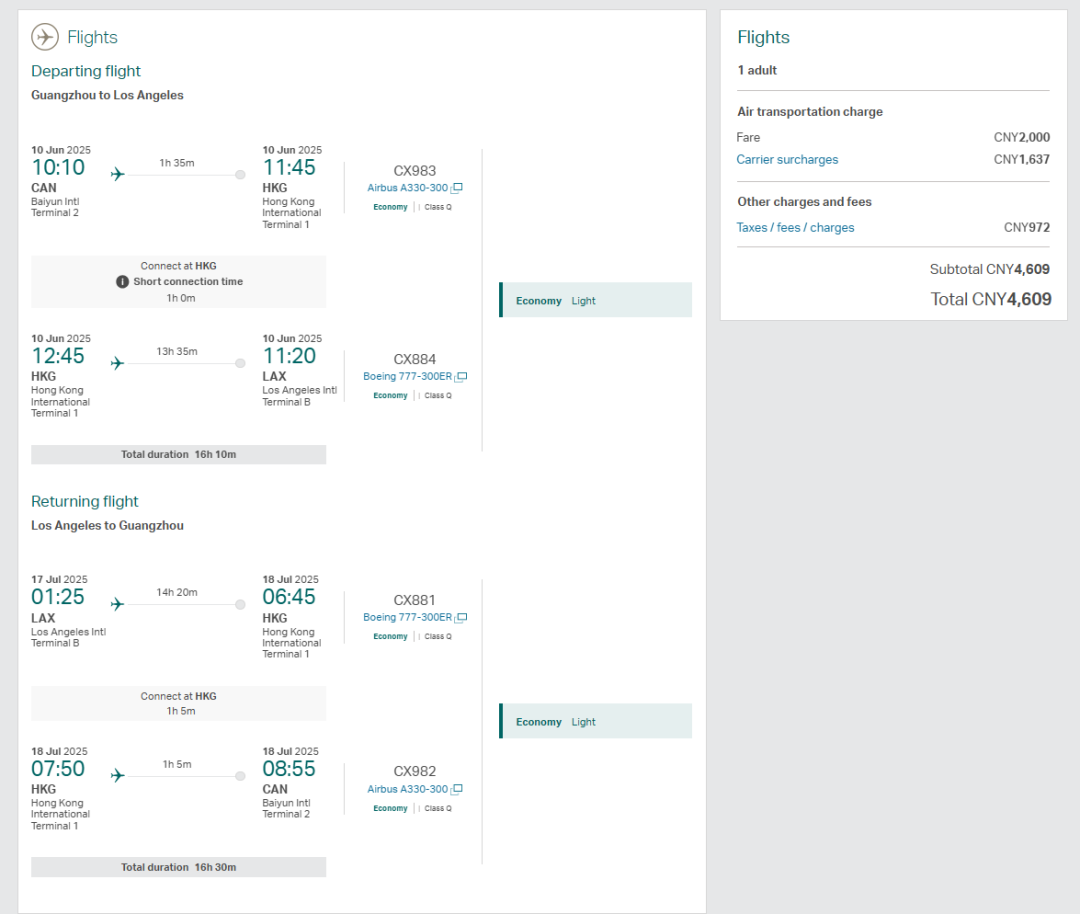1080x914 pixels.
Task: Open popup icon next to CX881 aircraft
Action: (461, 618)
